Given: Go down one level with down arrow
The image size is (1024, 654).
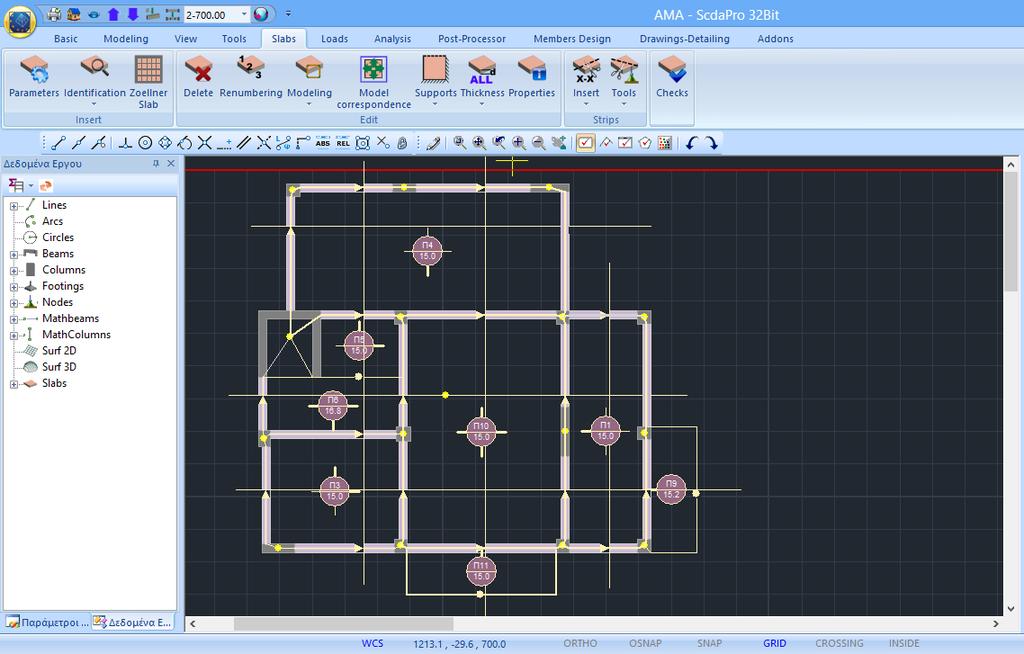Looking at the screenshot, I should pos(133,14).
